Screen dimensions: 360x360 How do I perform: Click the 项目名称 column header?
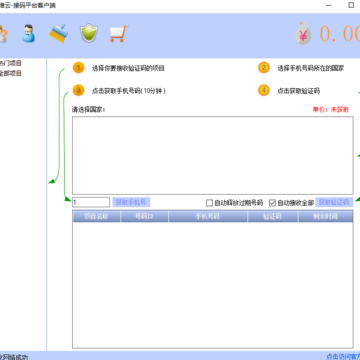[x=96, y=216]
